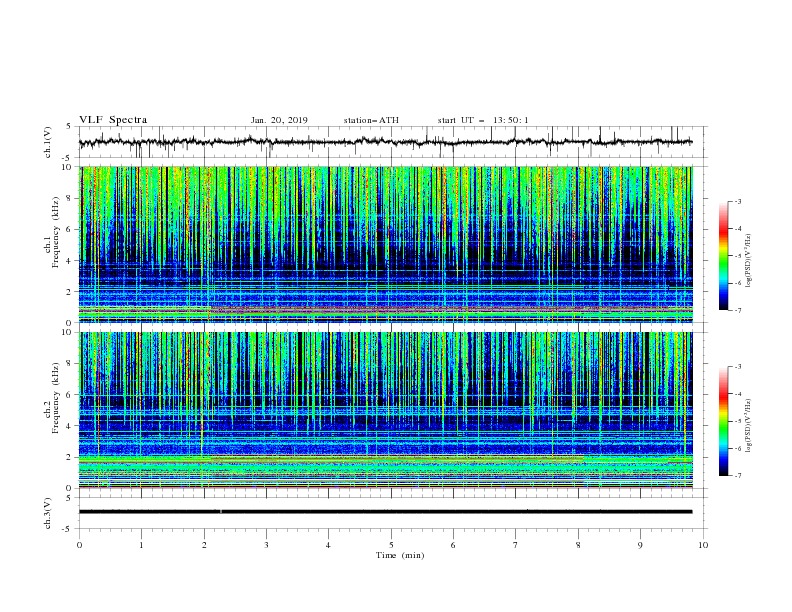This screenshot has height=612, width=792.
Task: Click the "Time (min)" x-axis label
Action: tap(400, 555)
